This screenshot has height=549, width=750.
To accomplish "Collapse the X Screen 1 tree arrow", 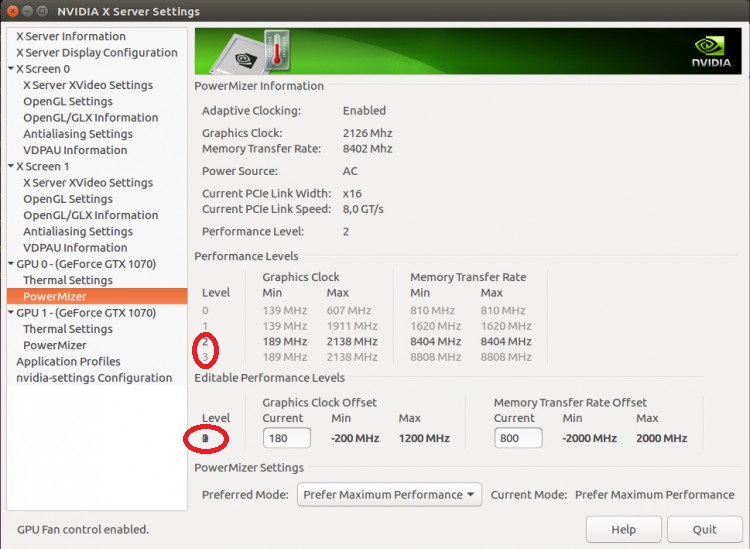I will tap(11, 166).
